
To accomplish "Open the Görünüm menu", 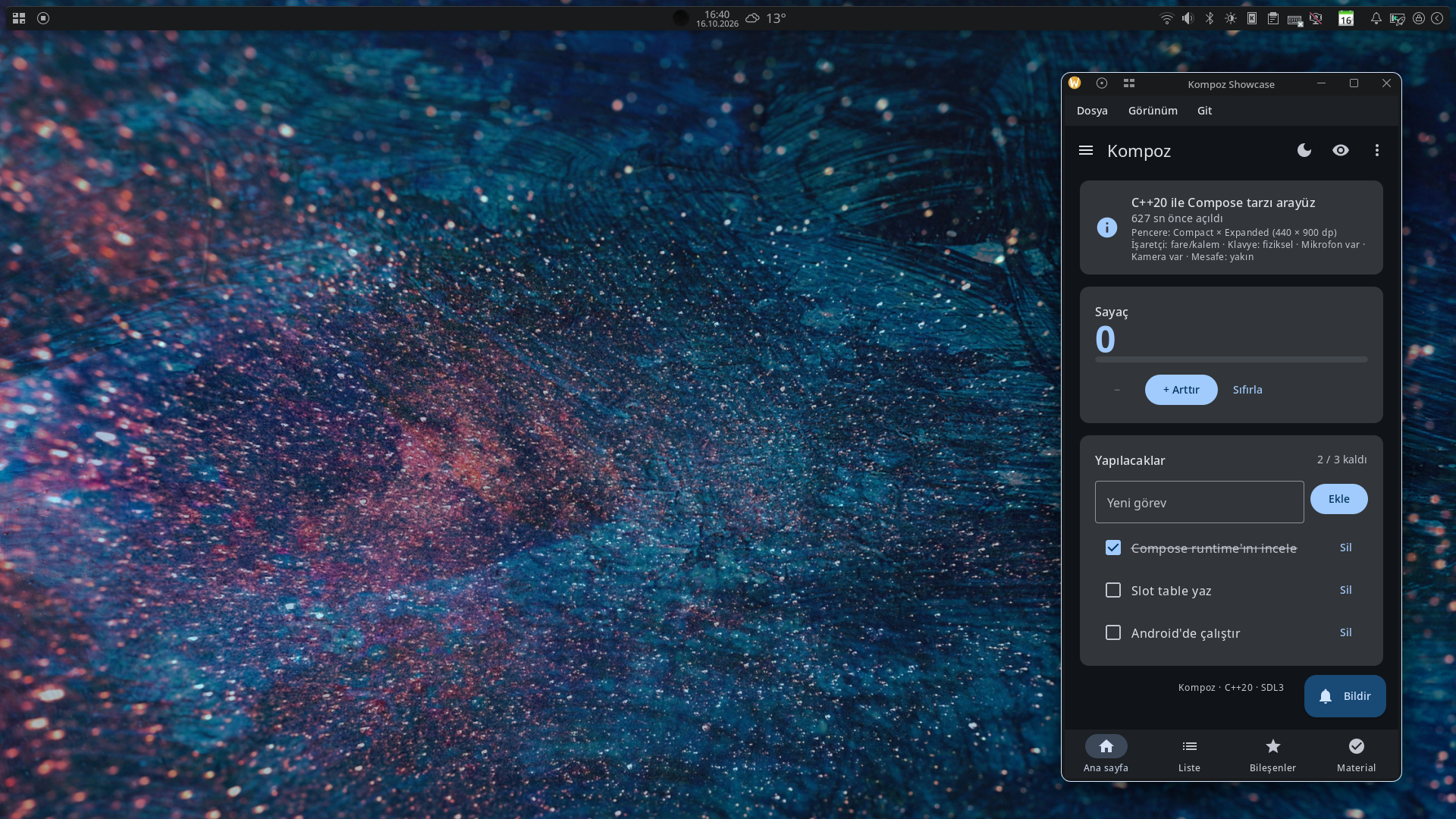I will click(1153, 111).
